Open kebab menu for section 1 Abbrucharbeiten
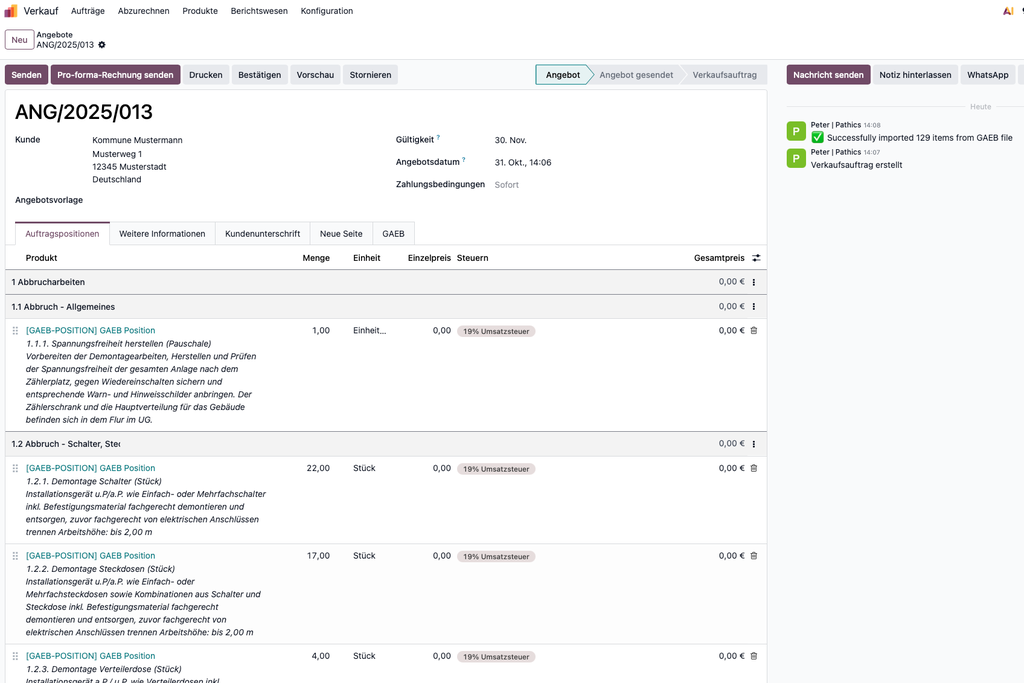This screenshot has height=683, width=1024. point(754,282)
